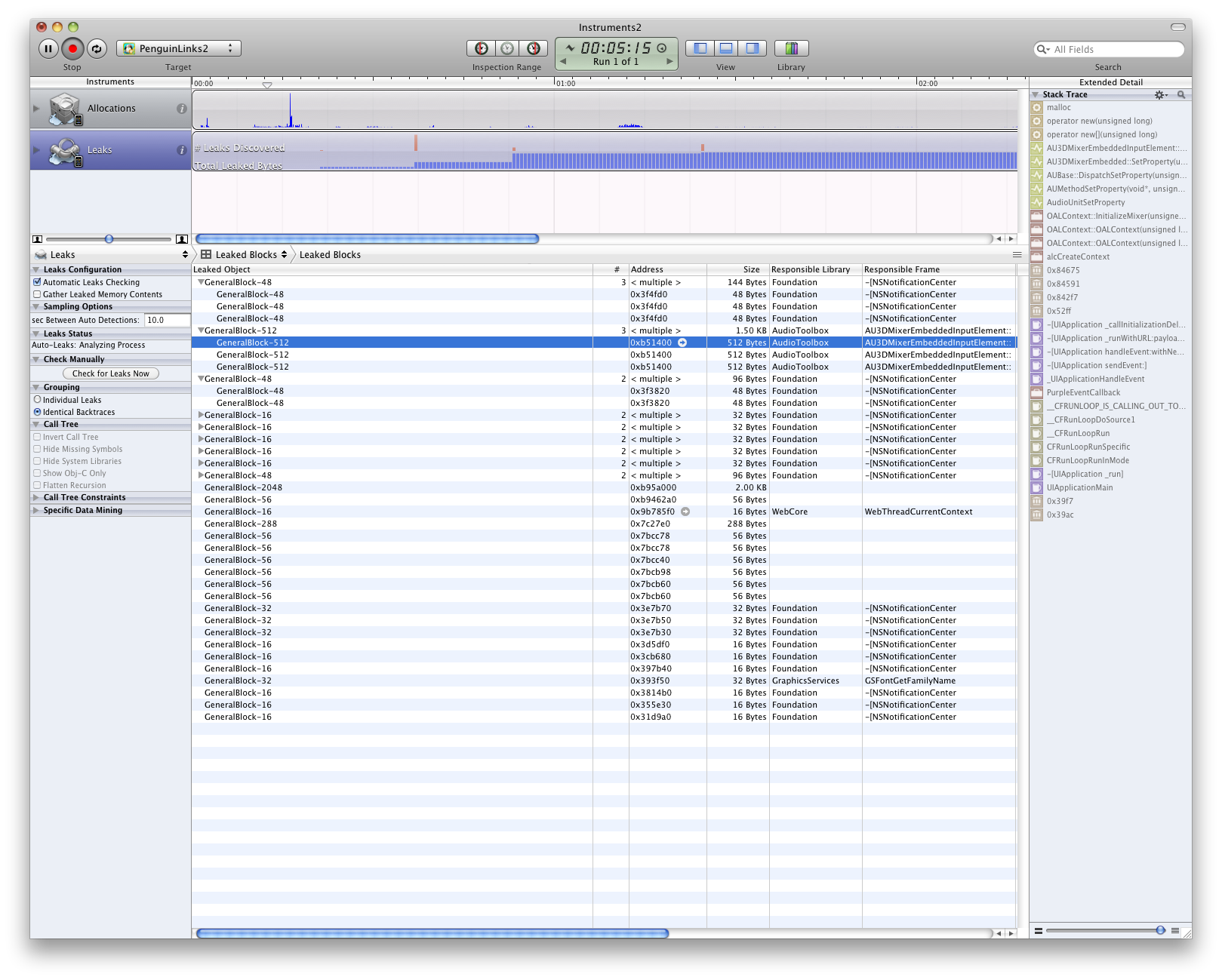Image resolution: width=1222 pixels, height=980 pixels.
Task: Go to the previous run
Action: tap(563, 62)
